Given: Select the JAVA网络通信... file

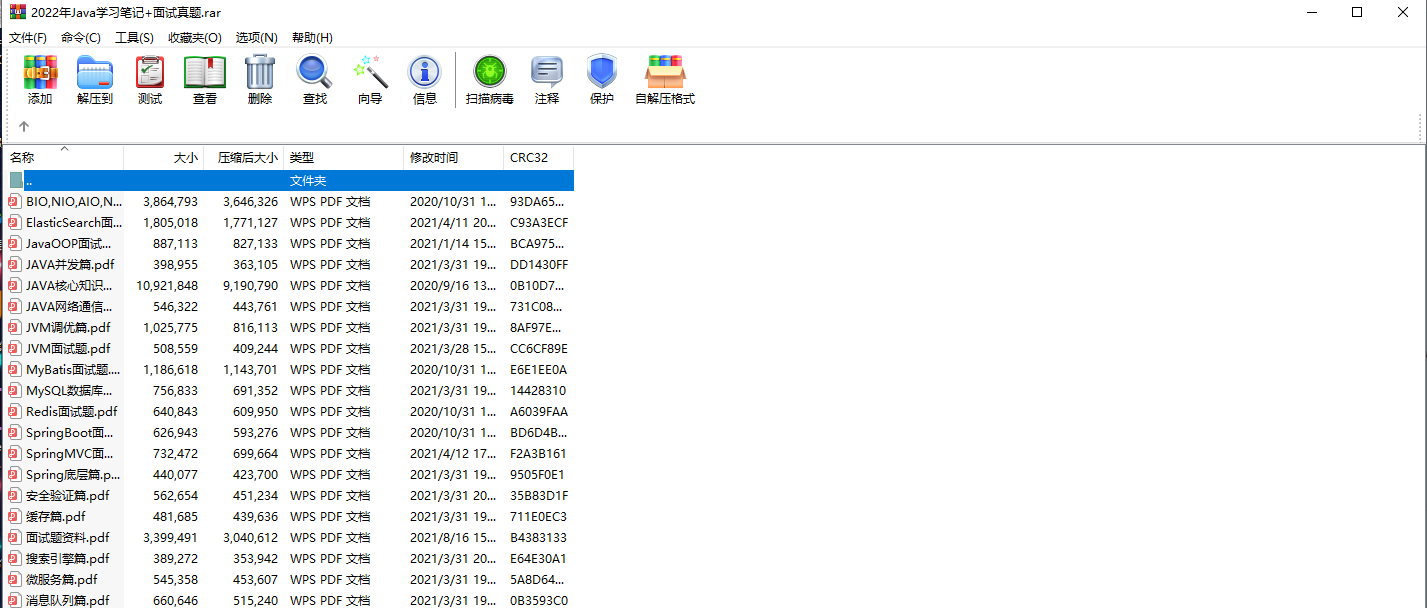Looking at the screenshot, I should (x=69, y=306).
